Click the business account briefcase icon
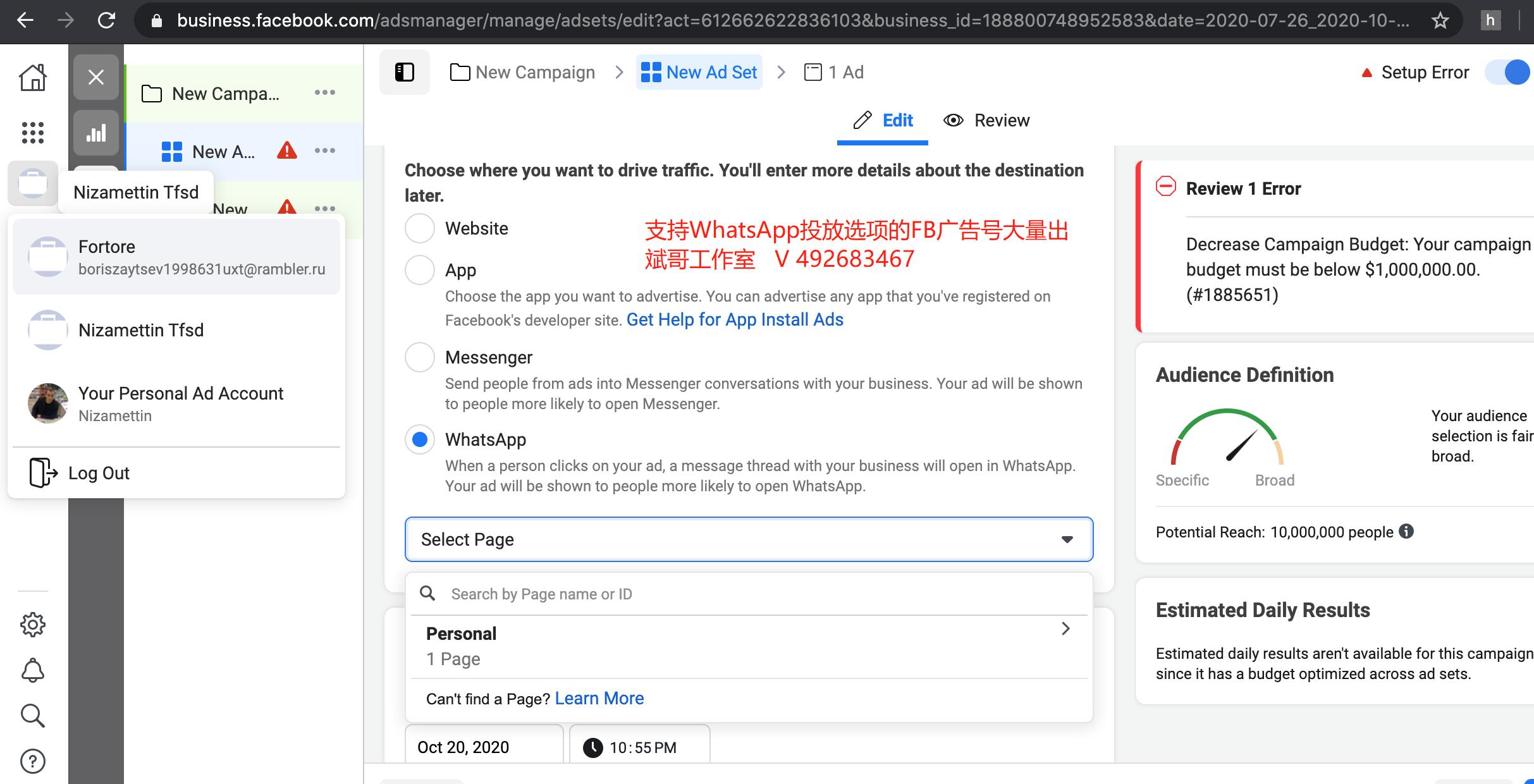Viewport: 1534px width, 784px height. click(33, 183)
